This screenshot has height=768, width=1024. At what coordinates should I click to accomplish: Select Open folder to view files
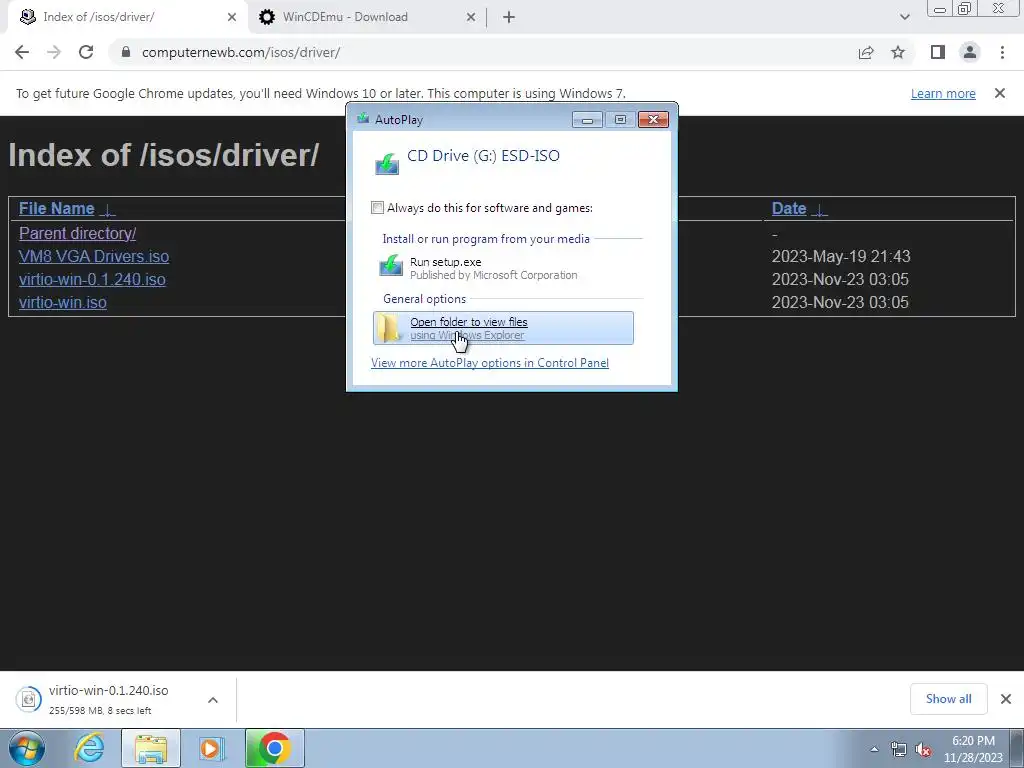point(504,328)
